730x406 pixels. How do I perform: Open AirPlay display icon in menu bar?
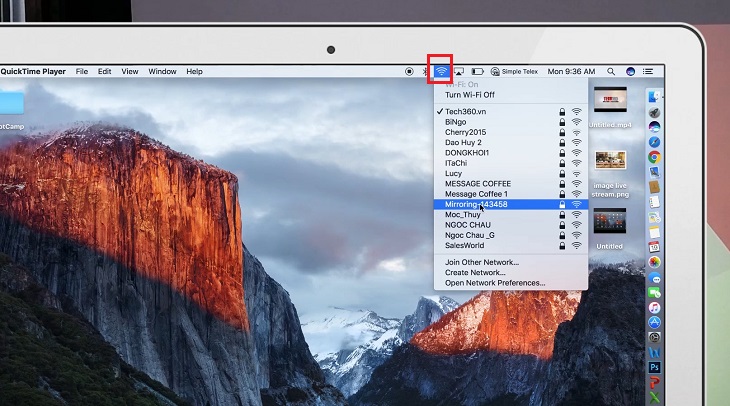(459, 72)
